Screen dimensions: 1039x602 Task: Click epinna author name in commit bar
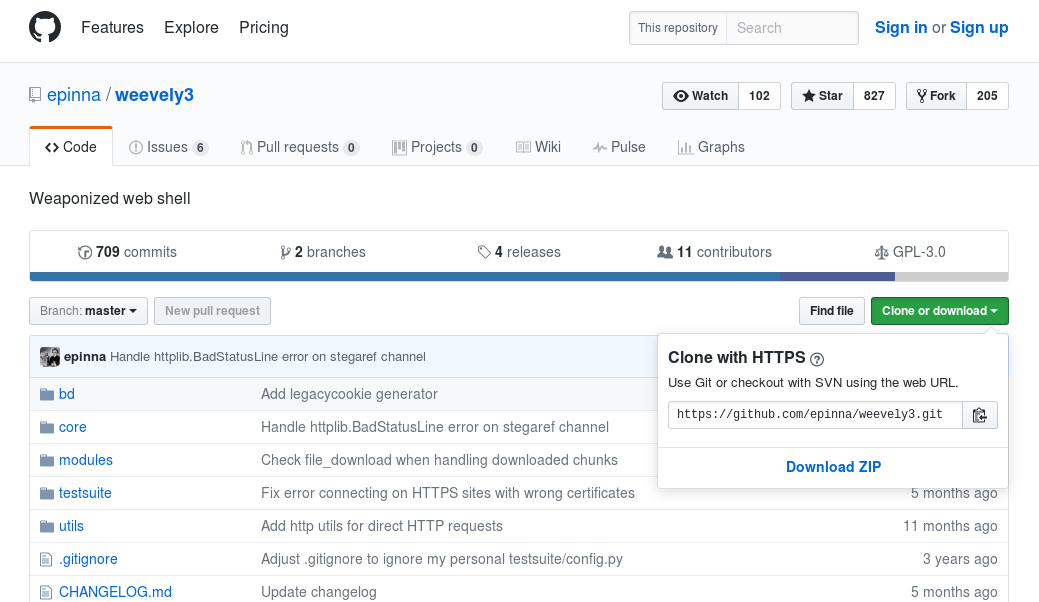click(85, 357)
